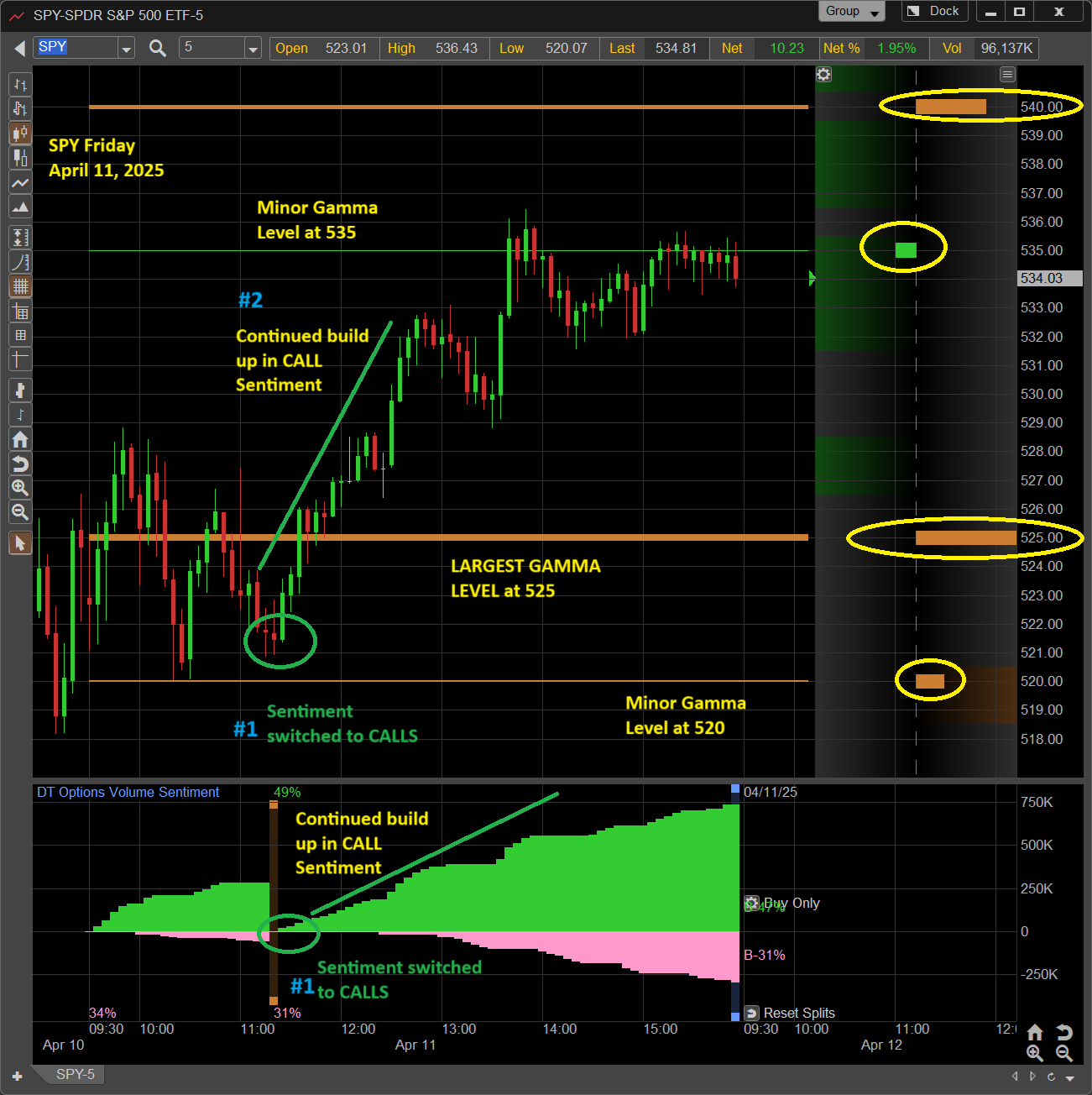This screenshot has width=1092, height=1095.
Task: Click the current price tag 534.03
Action: point(1049,278)
